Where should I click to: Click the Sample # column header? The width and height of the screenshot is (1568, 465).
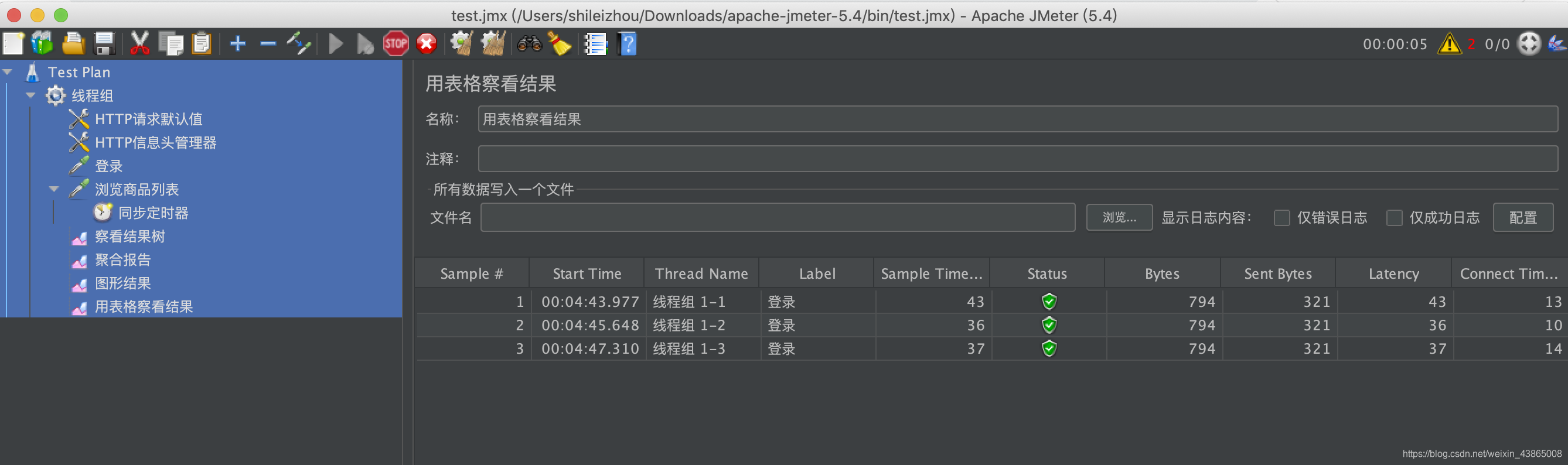pyautogui.click(x=472, y=274)
